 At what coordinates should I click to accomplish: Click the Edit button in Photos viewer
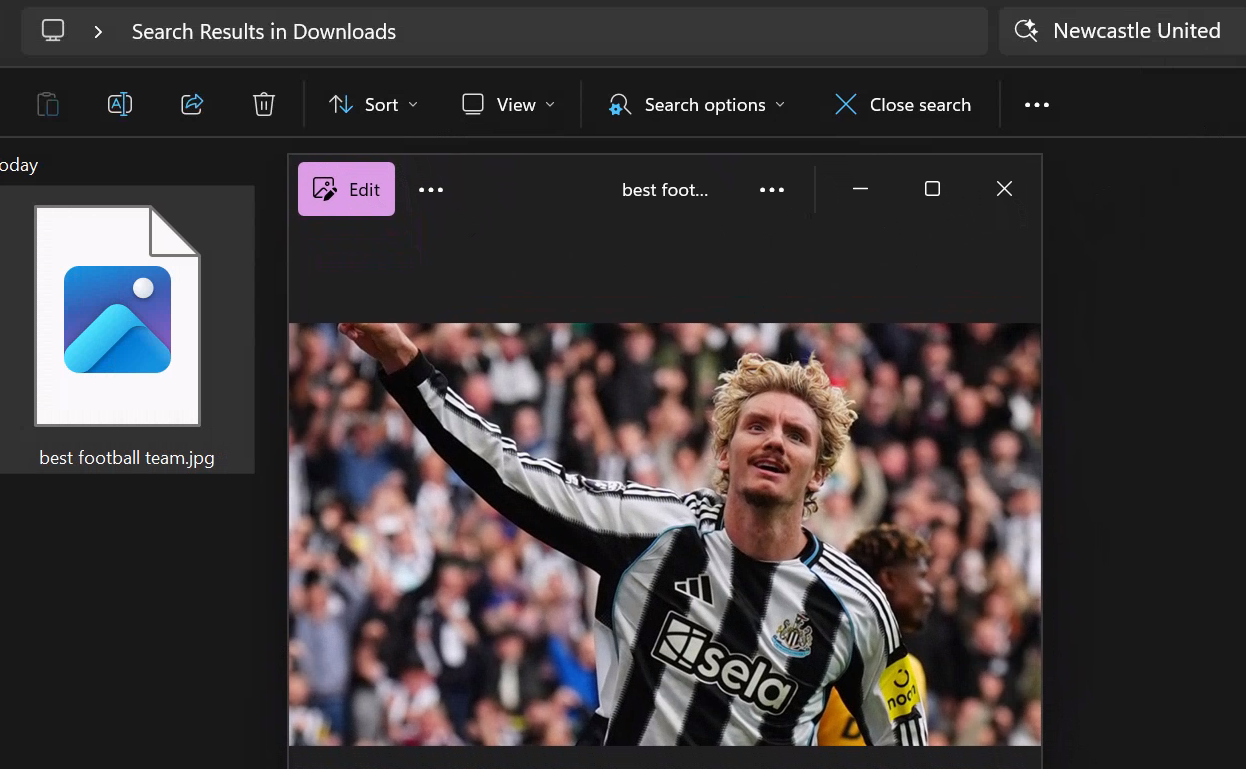tap(346, 189)
